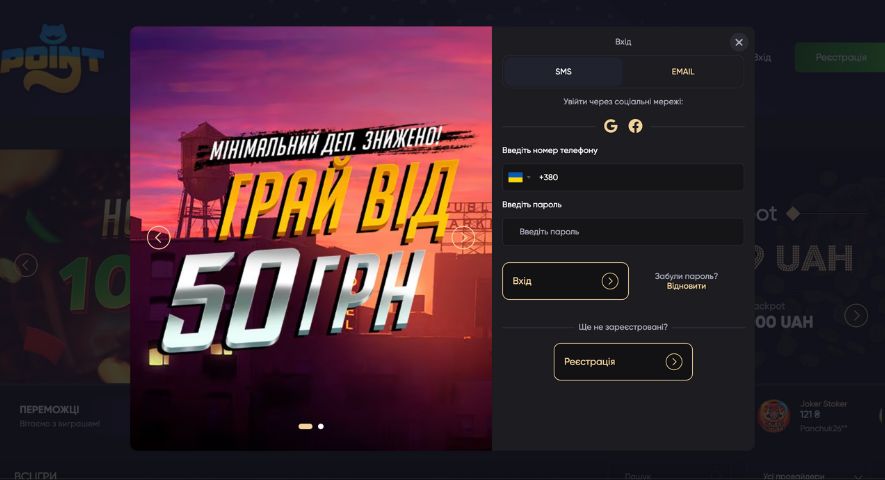The width and height of the screenshot is (885, 480).
Task: Sign in with the Google icon
Action: coord(610,126)
